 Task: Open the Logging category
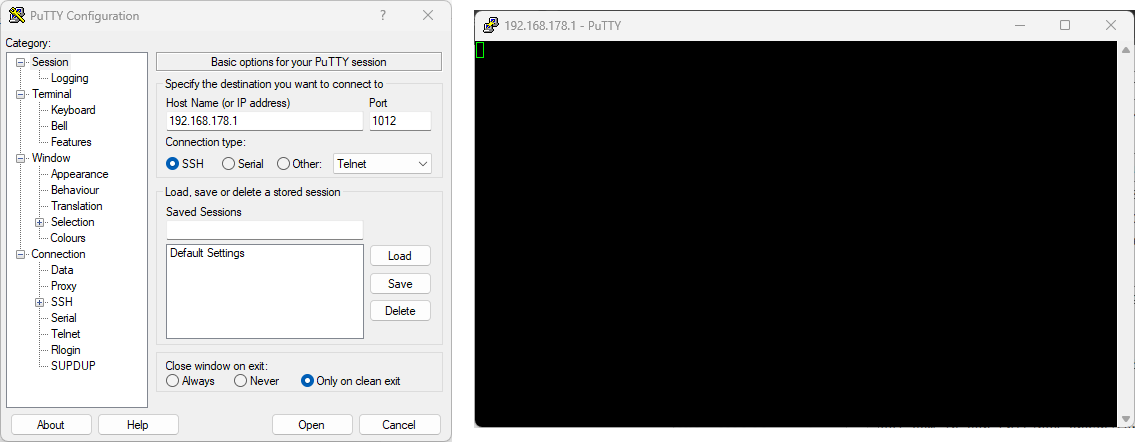[70, 79]
